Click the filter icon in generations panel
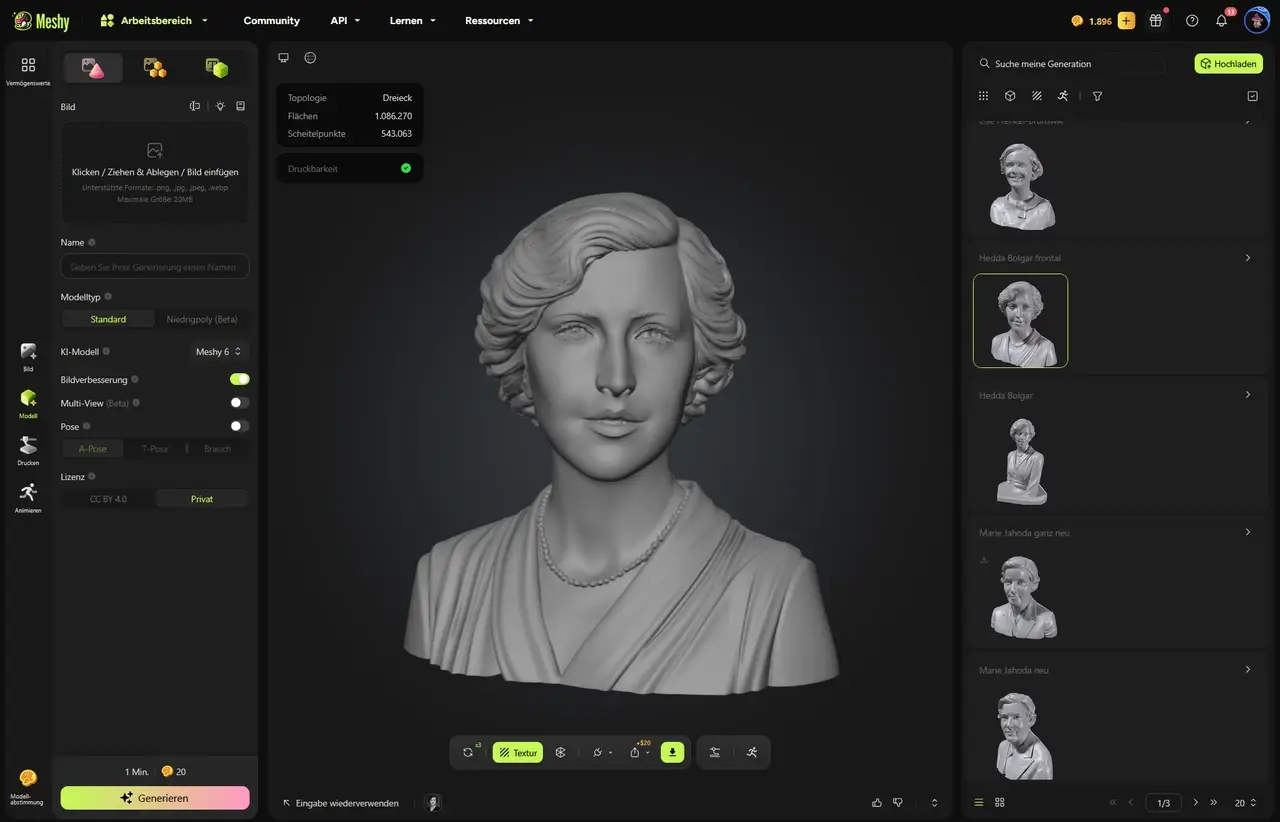Image resolution: width=1280 pixels, height=822 pixels. (1097, 96)
